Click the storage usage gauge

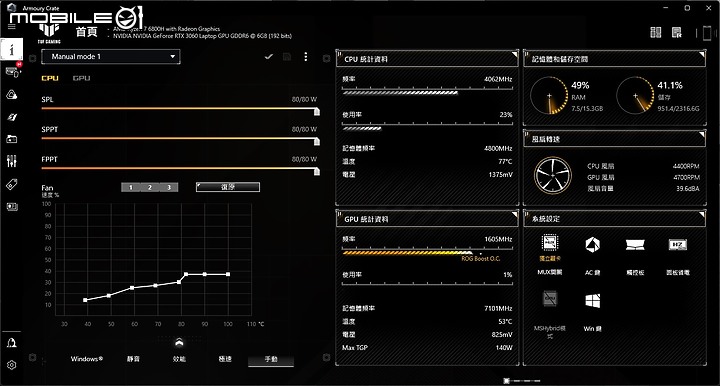(635, 95)
